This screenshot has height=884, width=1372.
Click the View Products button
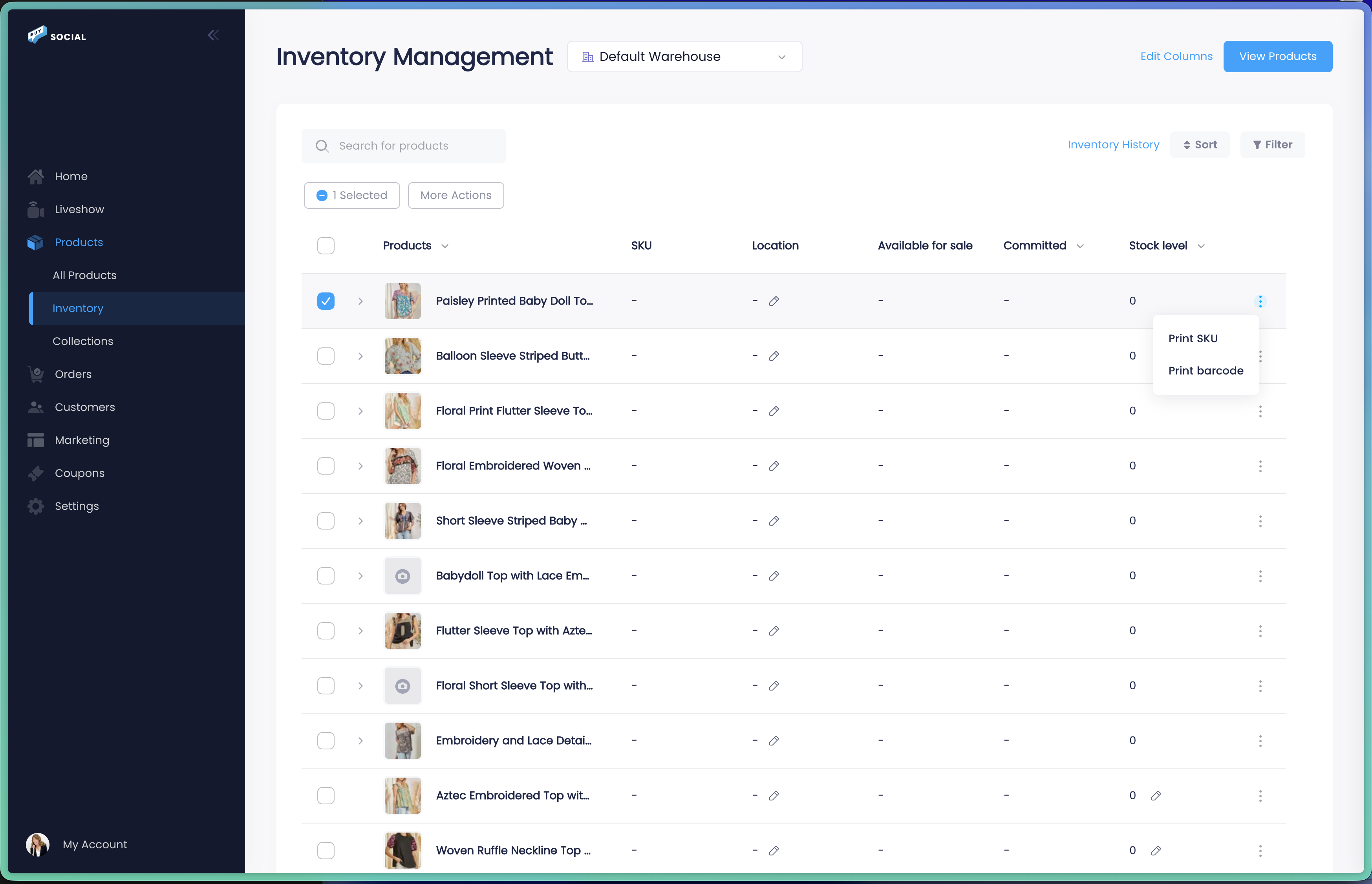pos(1277,56)
